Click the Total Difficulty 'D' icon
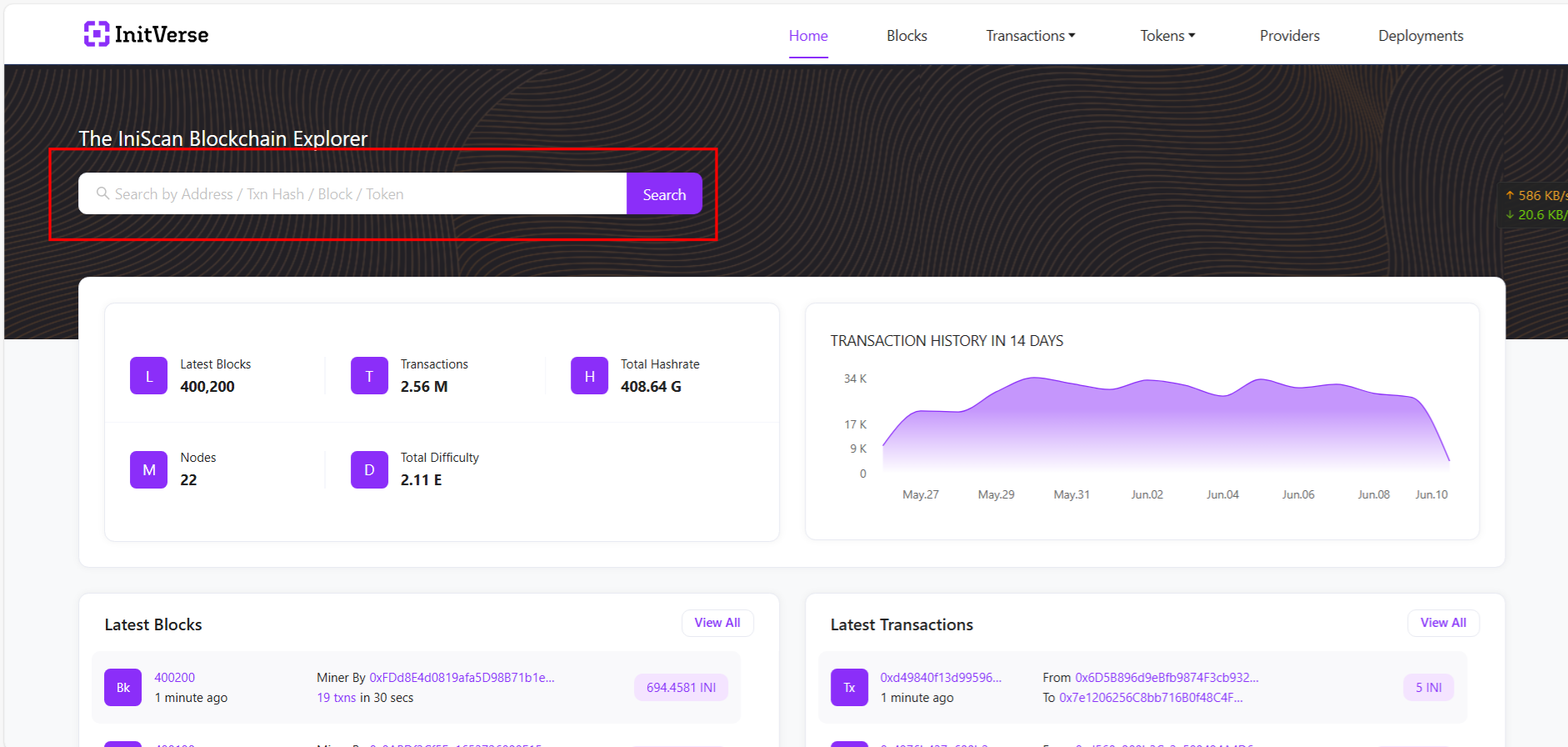The width and height of the screenshot is (1568, 747). 369,469
